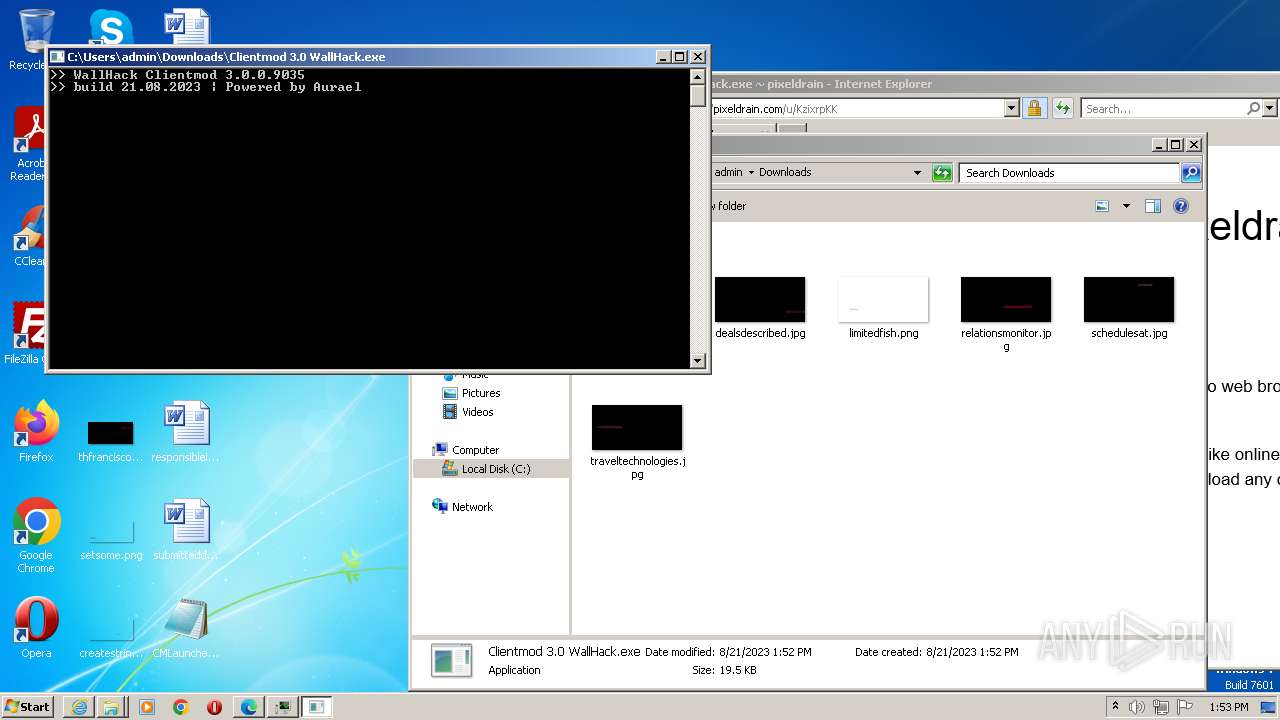
Task: Select the thfrancisco desktop file
Action: point(111,440)
